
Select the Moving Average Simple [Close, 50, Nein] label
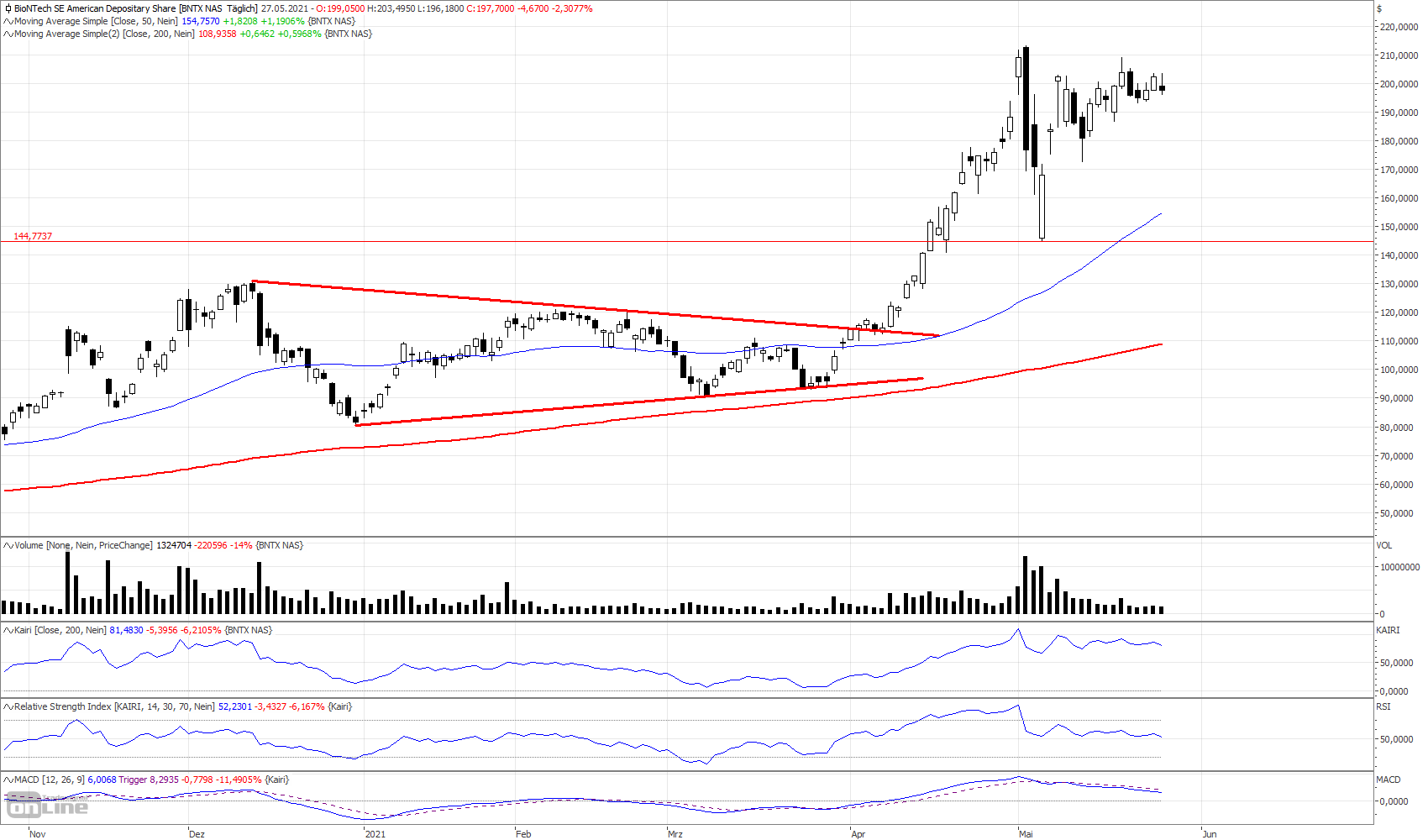click(96, 21)
